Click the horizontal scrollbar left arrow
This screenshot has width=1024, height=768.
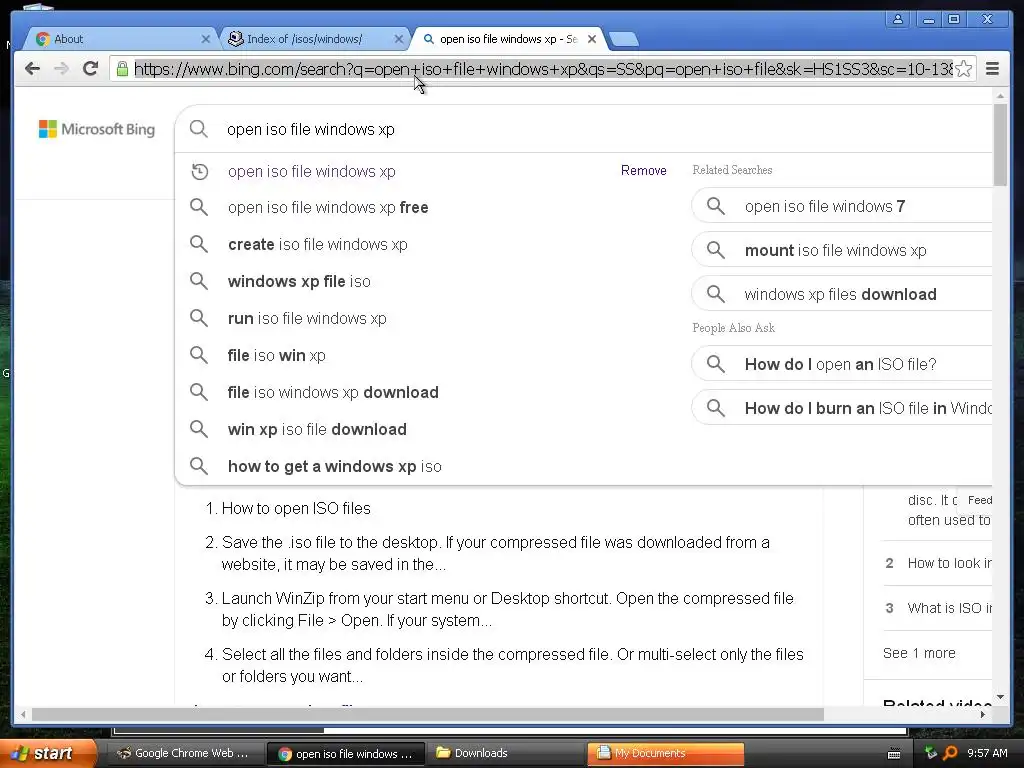pyautogui.click(x=23, y=714)
